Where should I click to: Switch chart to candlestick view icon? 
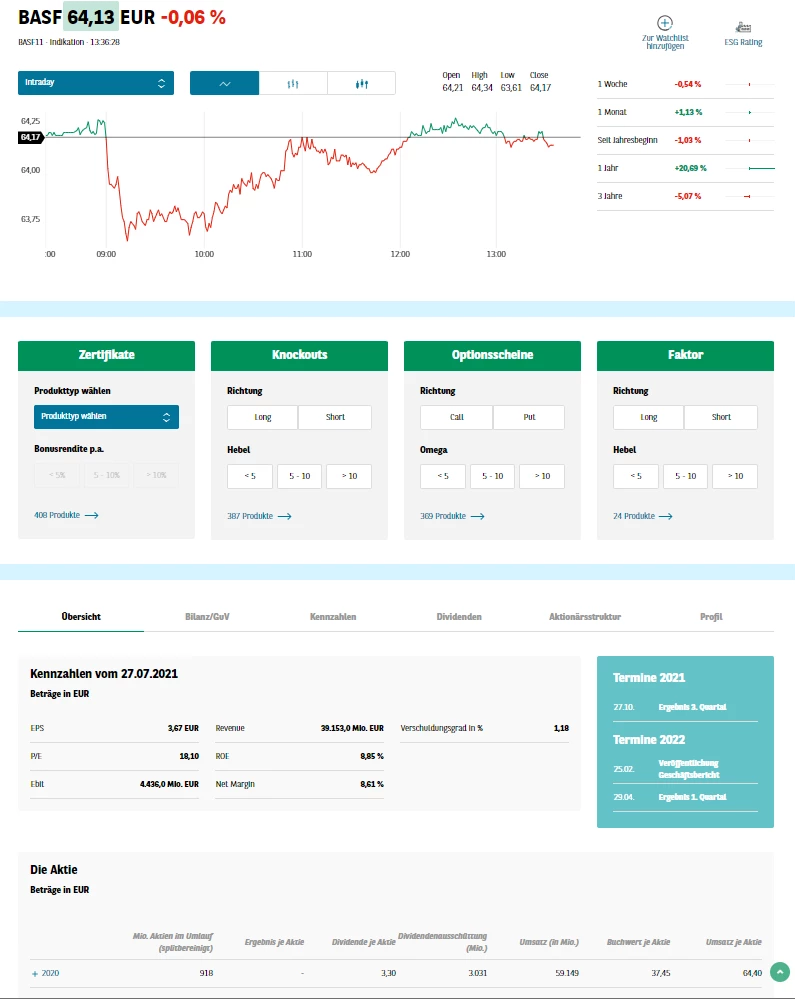362,83
